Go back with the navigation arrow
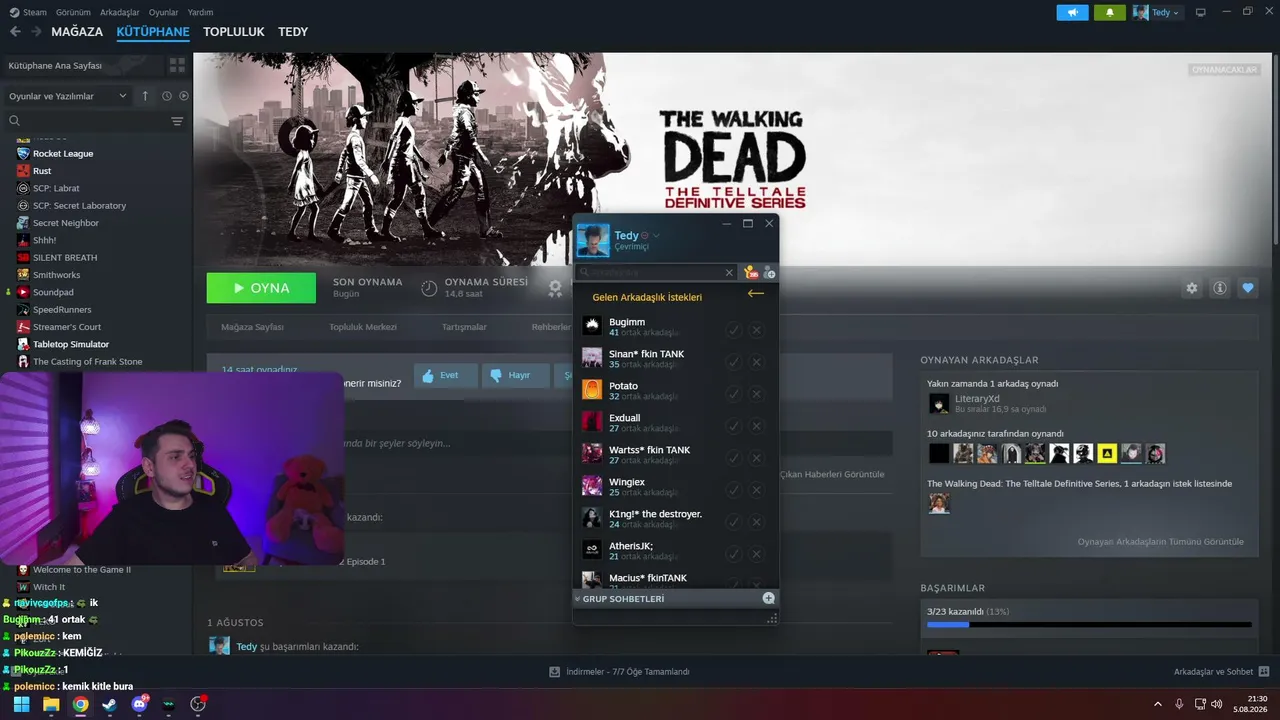Screen dimensions: 1280x720 click(x=15, y=32)
